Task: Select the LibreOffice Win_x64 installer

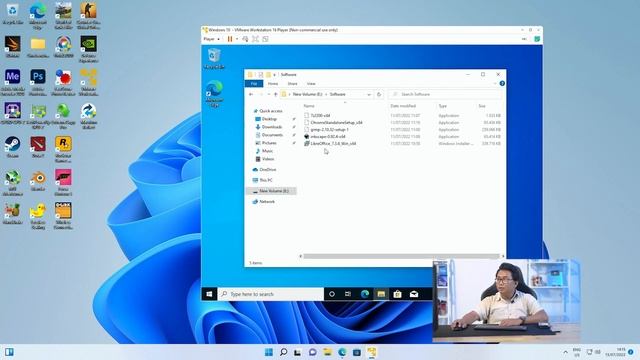Action: (x=333, y=144)
